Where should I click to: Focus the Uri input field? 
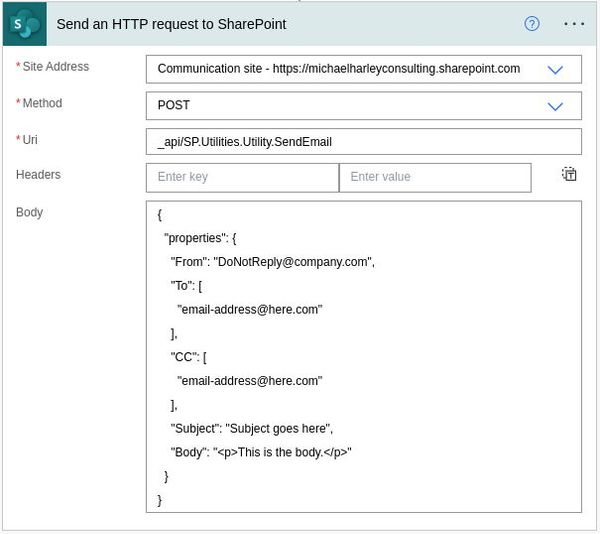(364, 142)
